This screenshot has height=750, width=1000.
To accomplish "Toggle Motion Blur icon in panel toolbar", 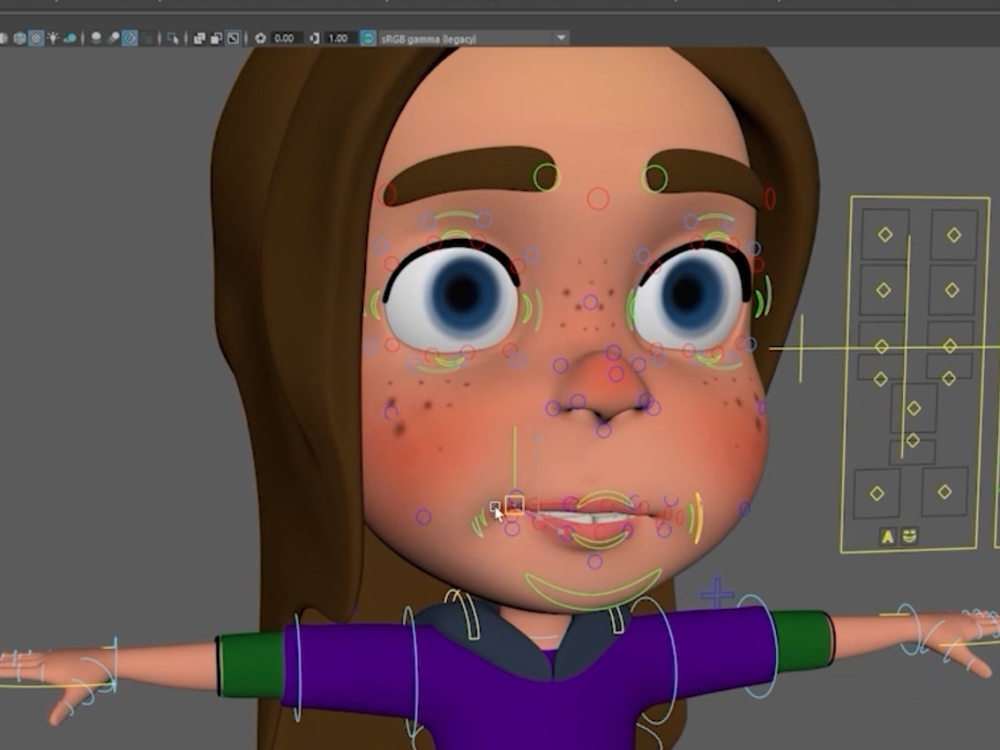I will click(x=113, y=38).
